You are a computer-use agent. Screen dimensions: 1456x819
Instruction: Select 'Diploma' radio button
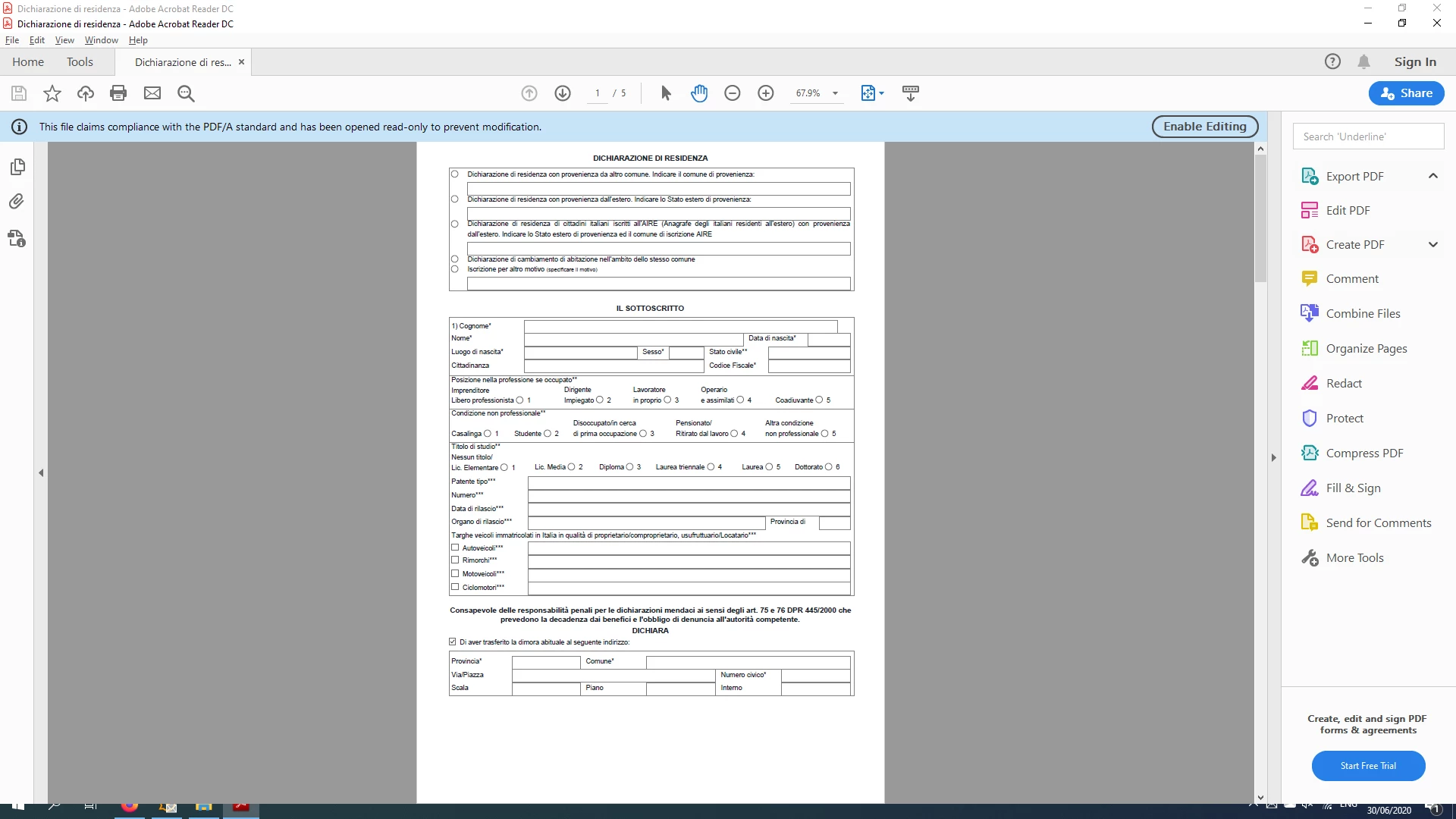(629, 467)
